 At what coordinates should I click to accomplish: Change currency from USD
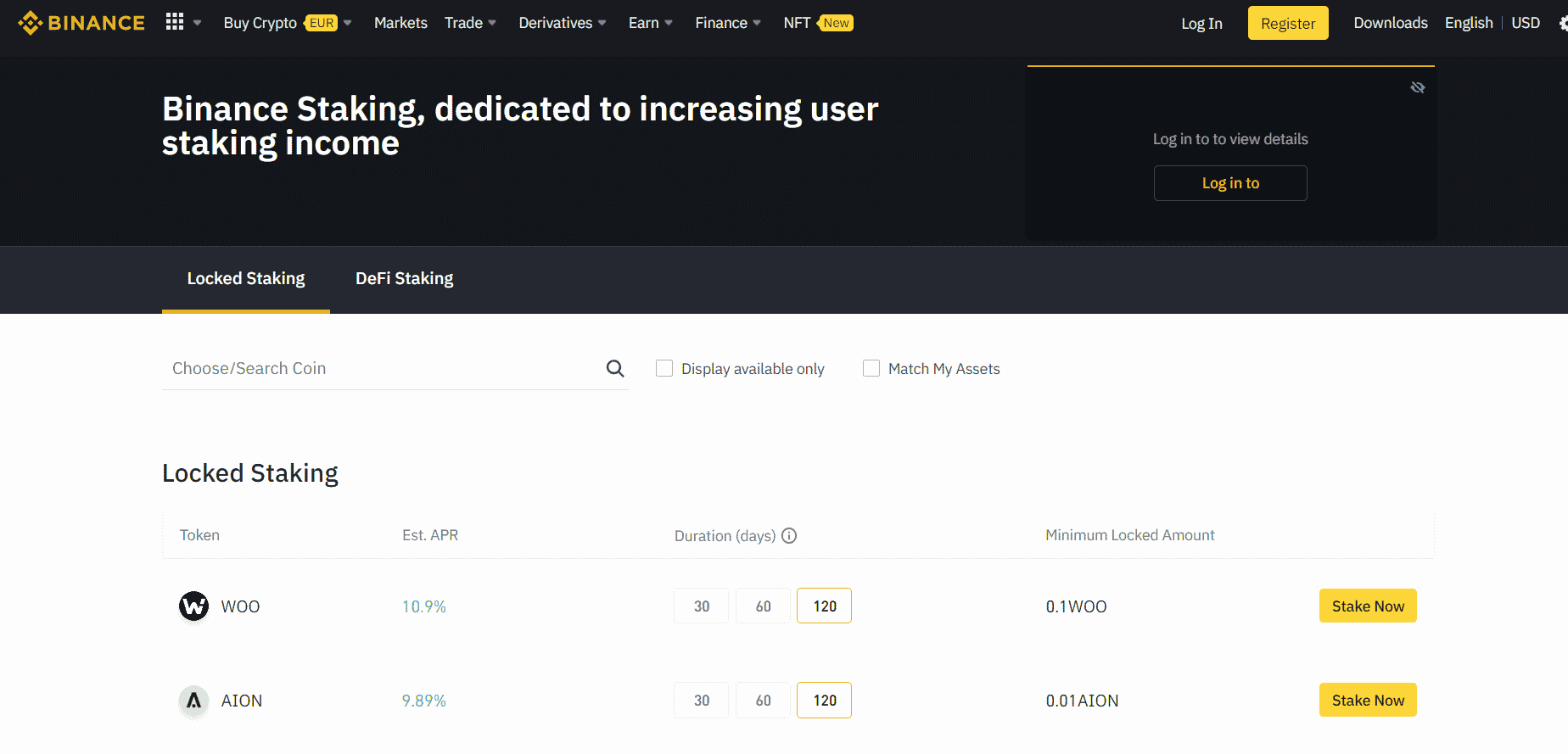1526,23
